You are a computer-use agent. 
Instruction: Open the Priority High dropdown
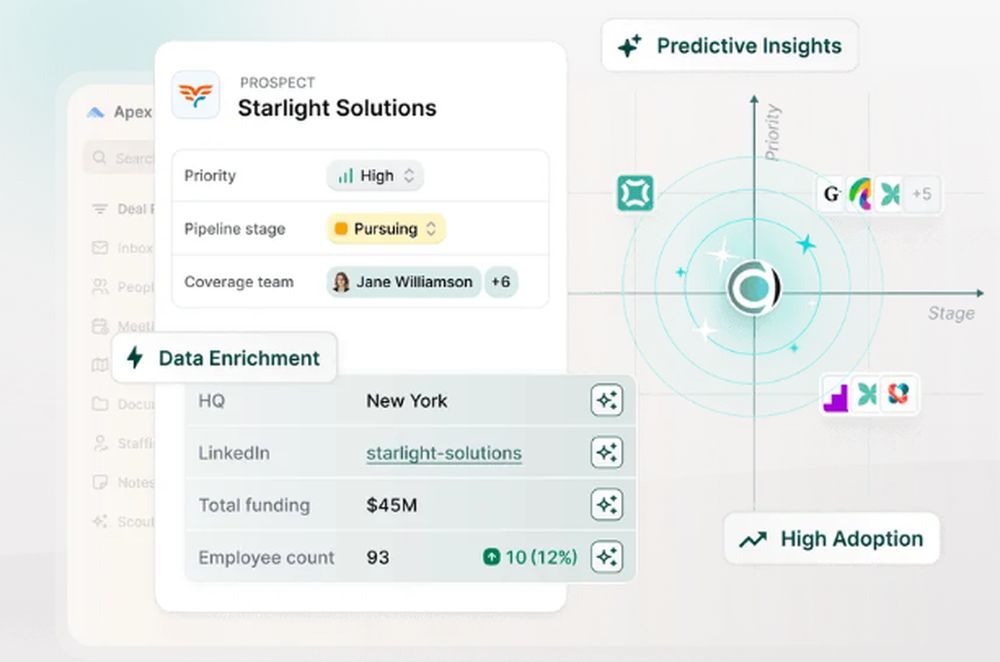pos(375,176)
